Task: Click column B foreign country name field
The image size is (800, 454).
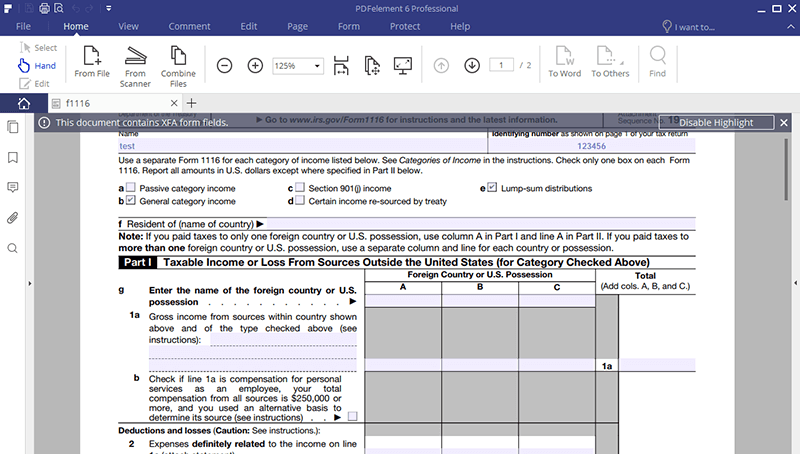Action: tap(480, 300)
